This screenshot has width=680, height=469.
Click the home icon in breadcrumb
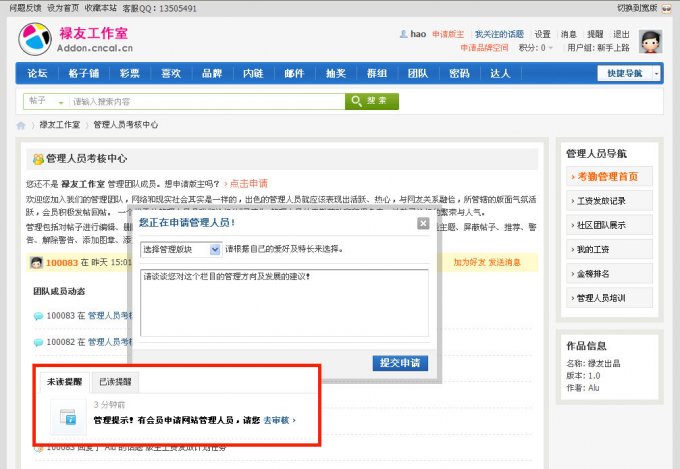[21, 125]
